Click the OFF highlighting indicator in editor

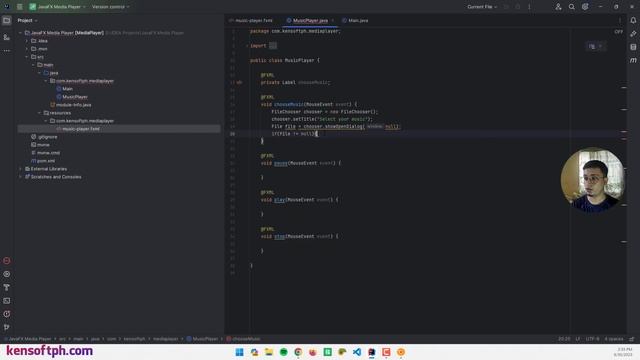tap(618, 31)
